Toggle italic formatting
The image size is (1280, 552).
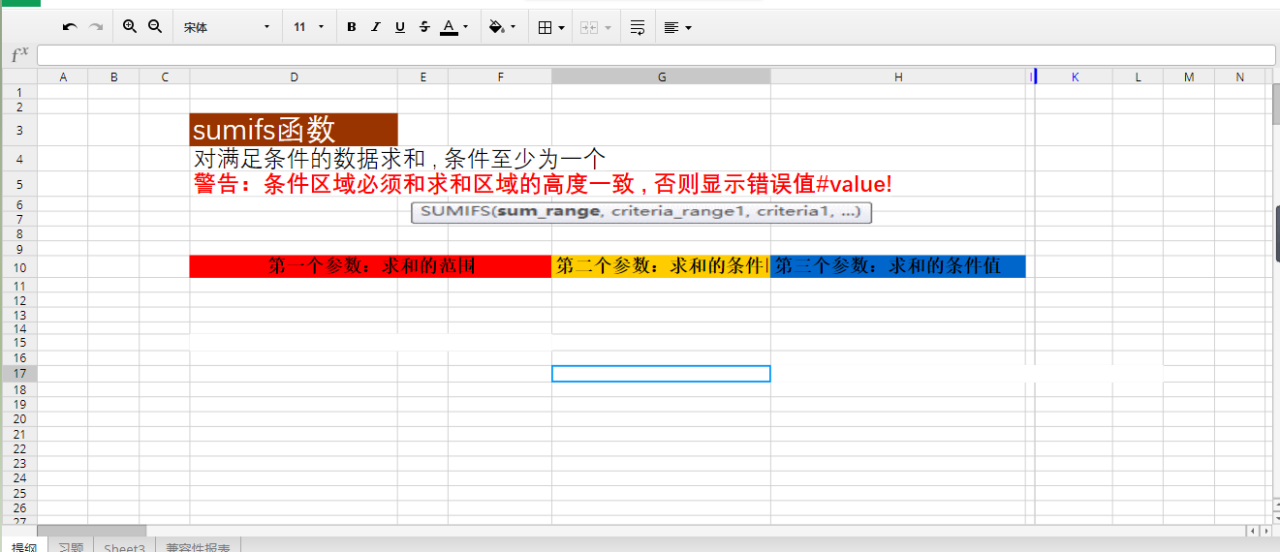point(375,27)
